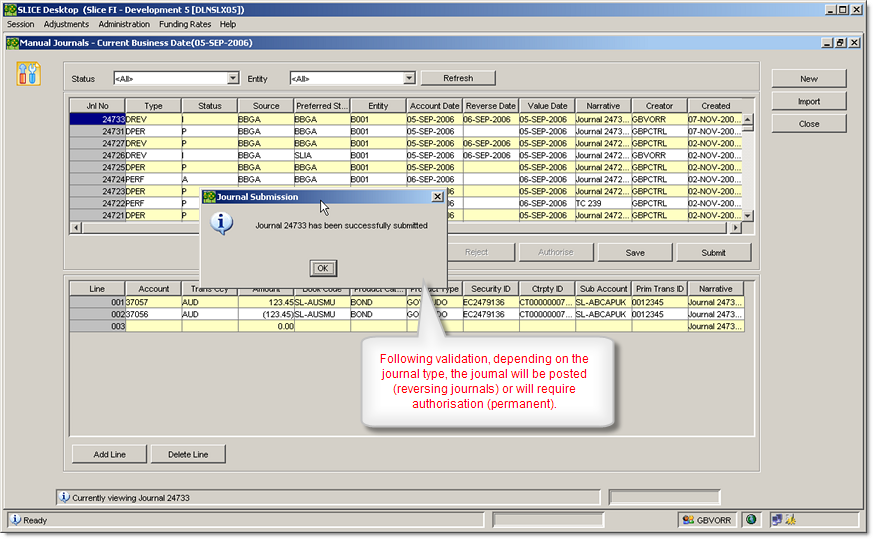Viewport: 873px width, 539px height.
Task: Click the green globe status bar icon
Action: coord(751,520)
